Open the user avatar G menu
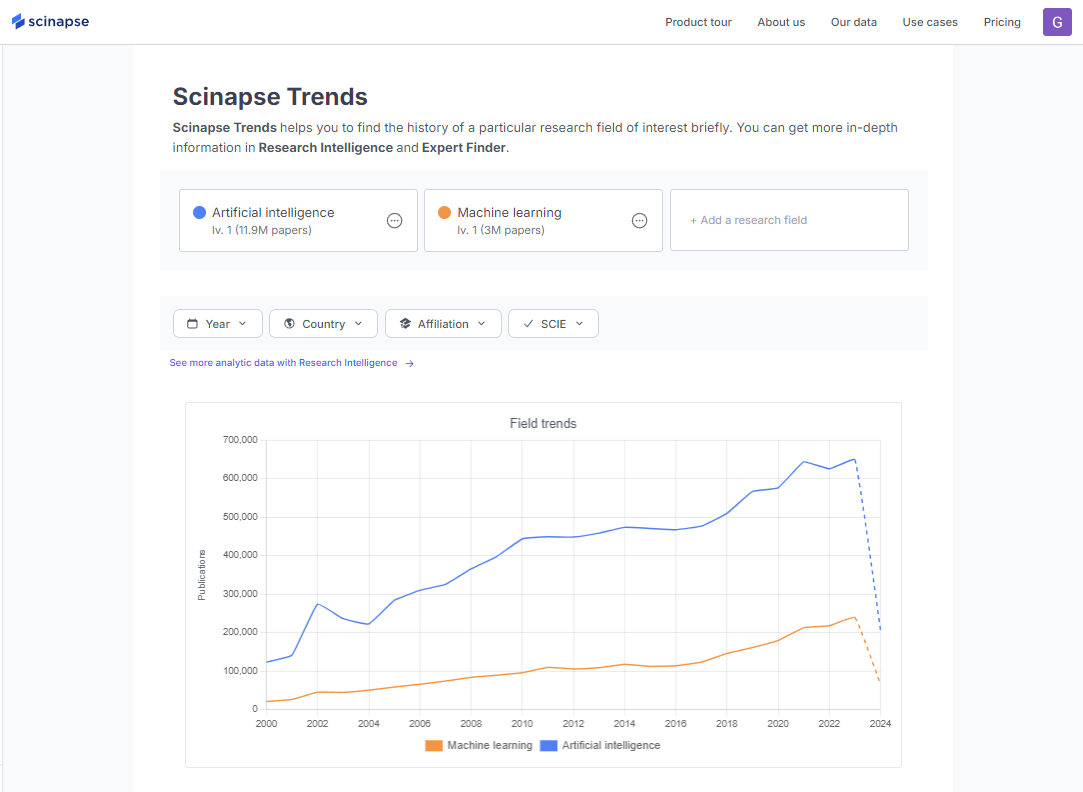Screen dimensions: 1083x792 [1057, 22]
